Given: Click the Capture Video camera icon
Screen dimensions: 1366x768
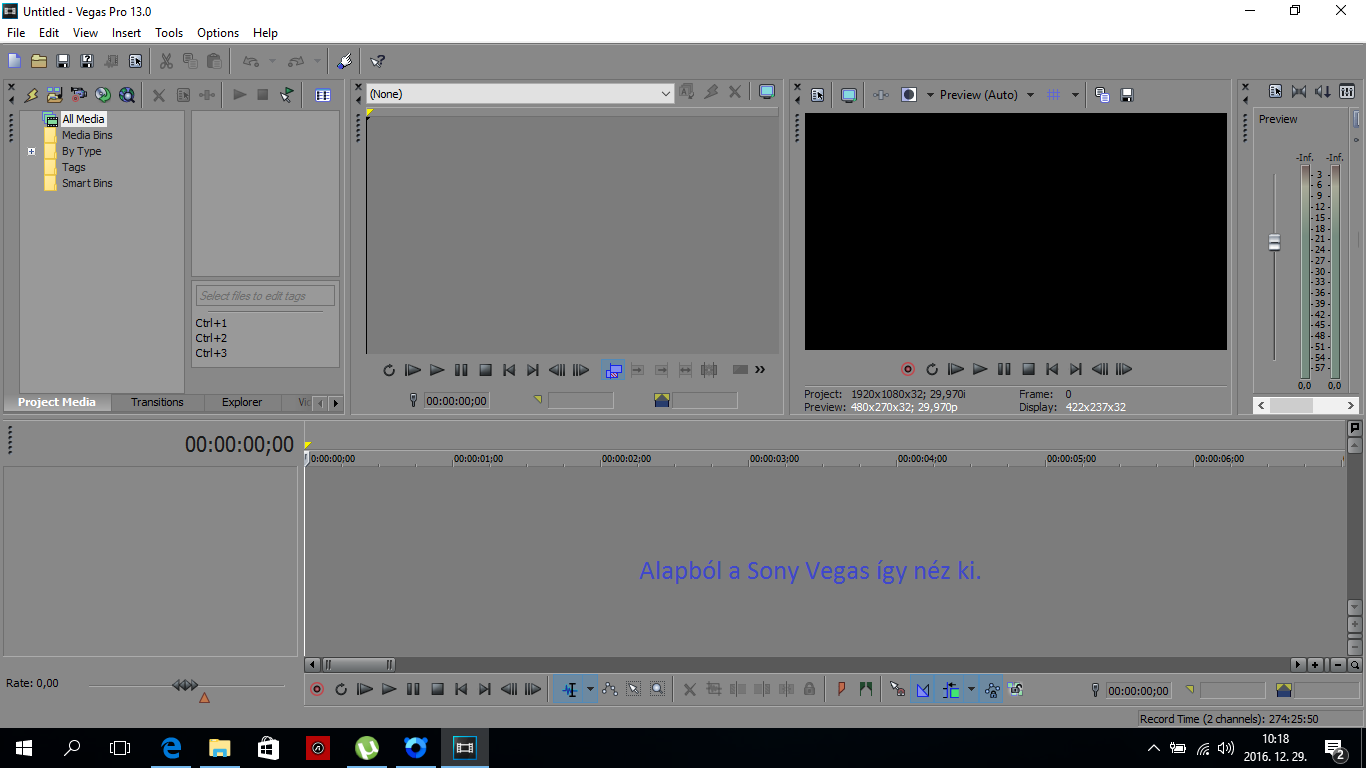Looking at the screenshot, I should point(79,95).
